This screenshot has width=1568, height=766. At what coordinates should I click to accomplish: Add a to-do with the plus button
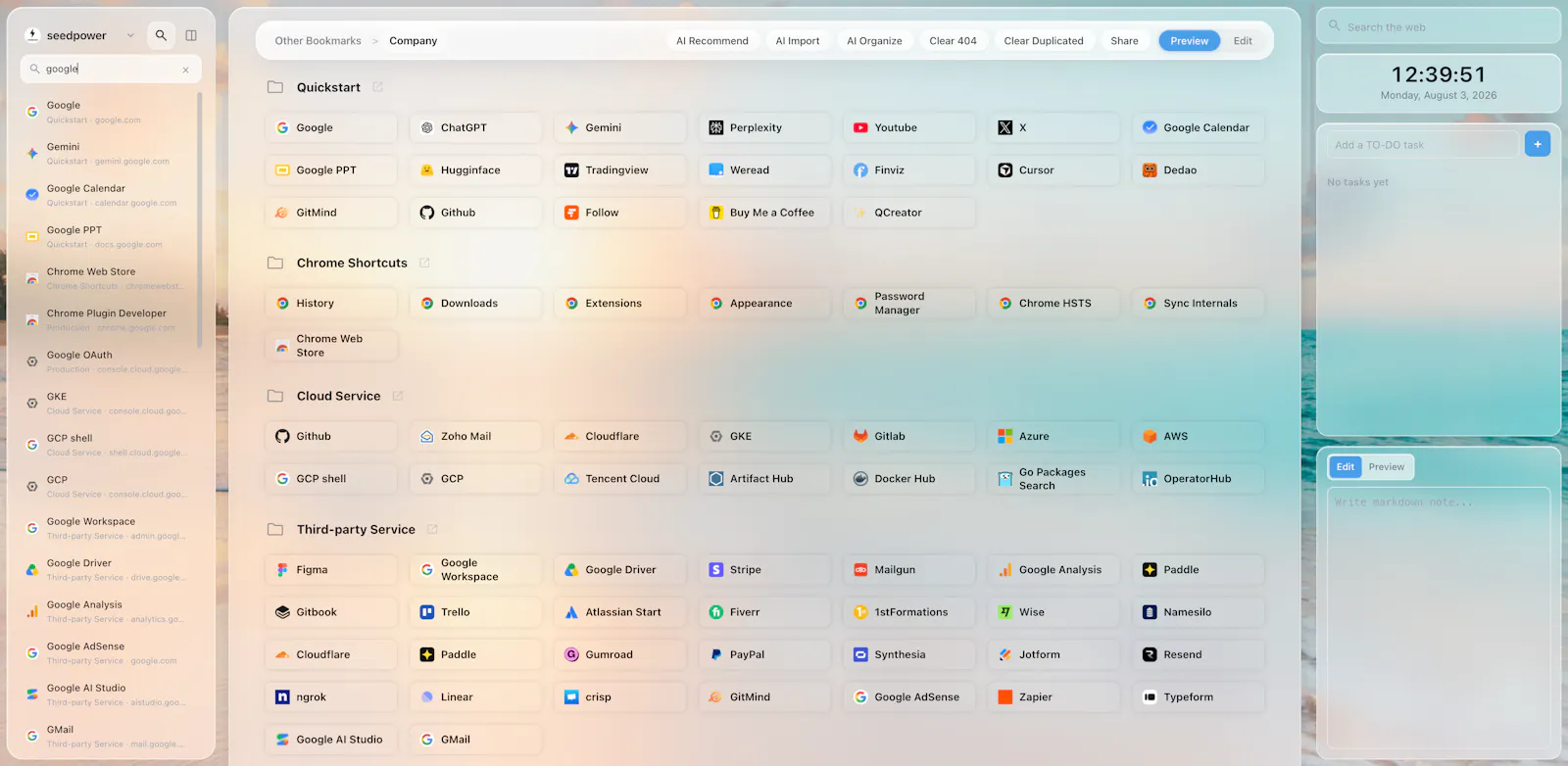point(1538,144)
